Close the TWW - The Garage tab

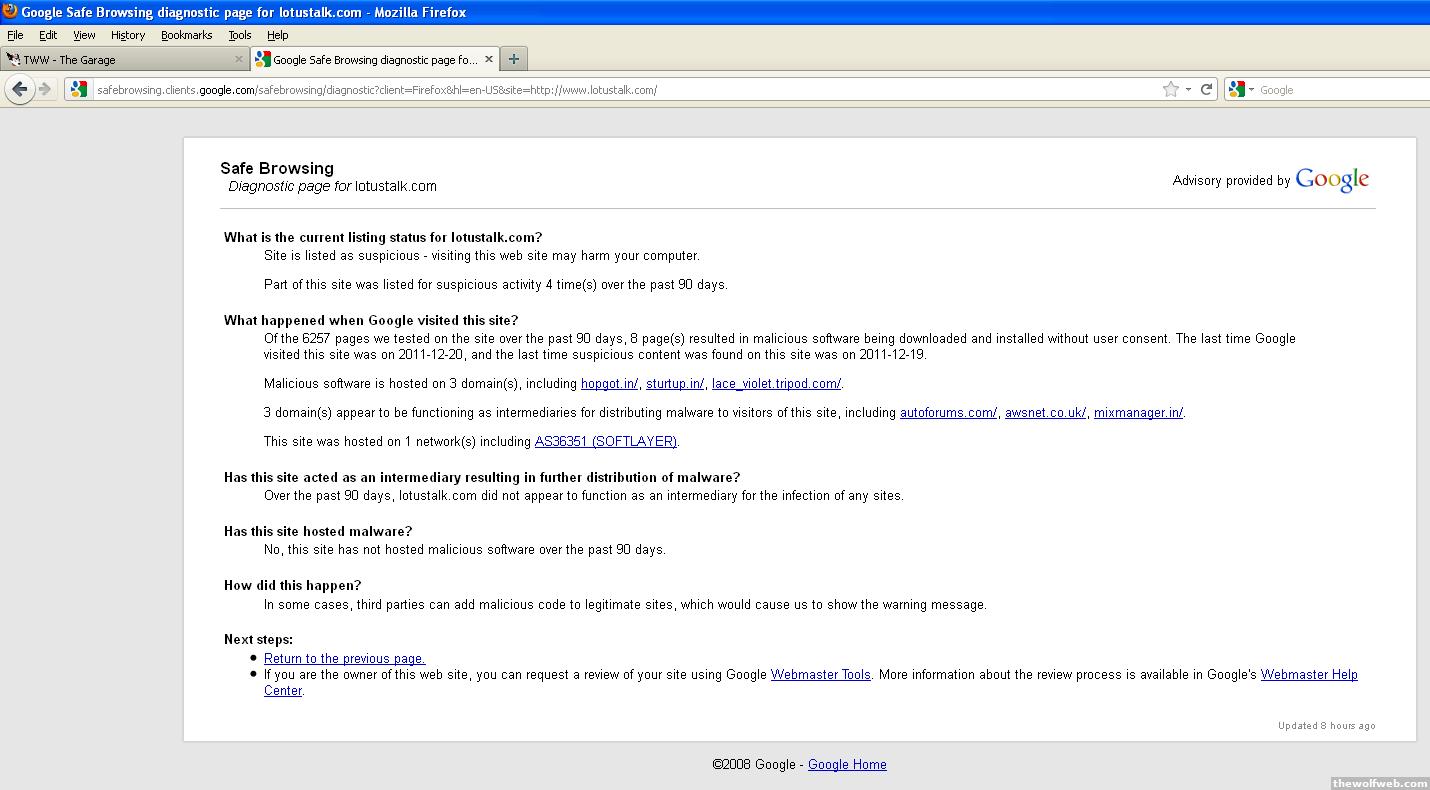tap(239, 59)
